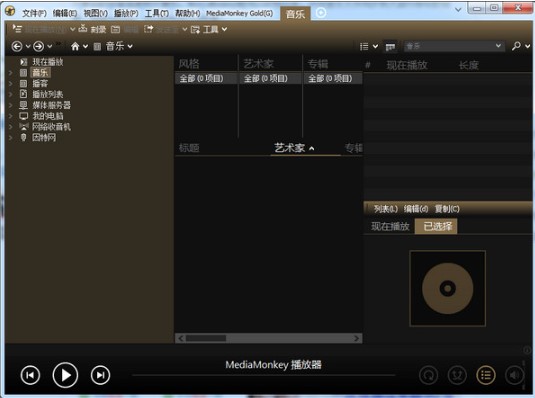Open the 工具 toolbar dropdown

[x=209, y=30]
